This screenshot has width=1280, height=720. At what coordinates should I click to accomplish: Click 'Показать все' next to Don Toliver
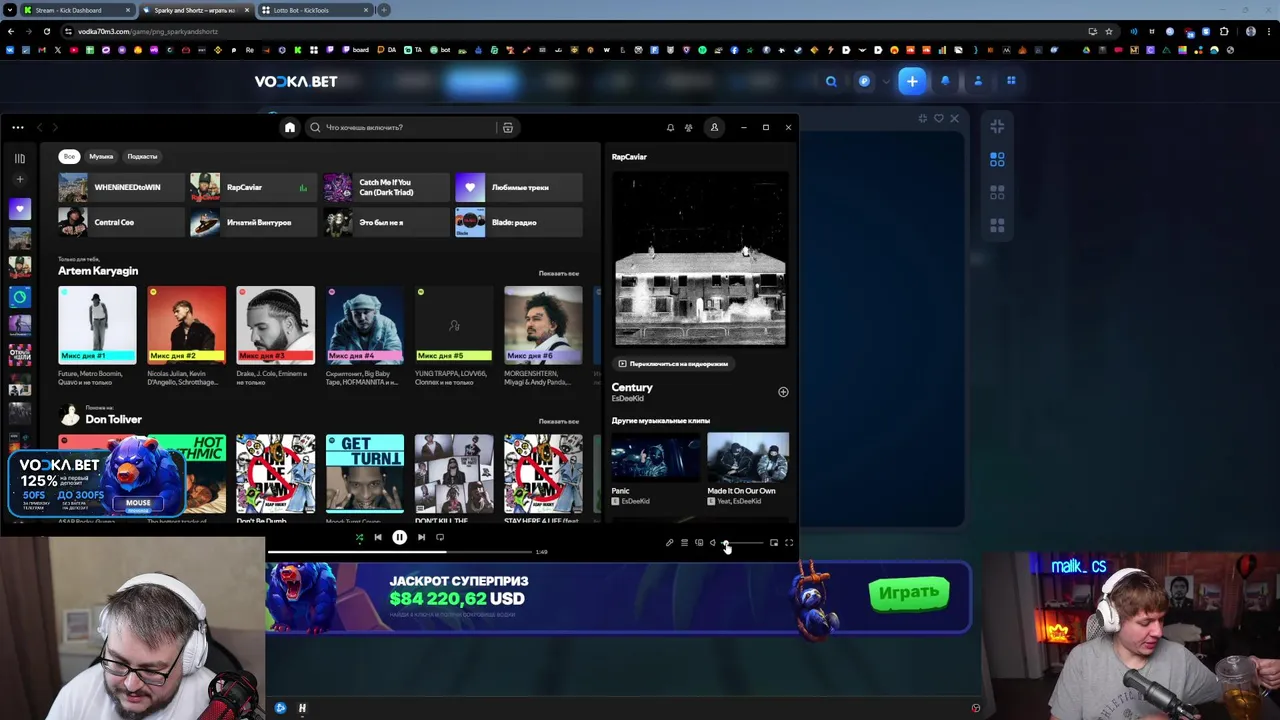(x=558, y=421)
